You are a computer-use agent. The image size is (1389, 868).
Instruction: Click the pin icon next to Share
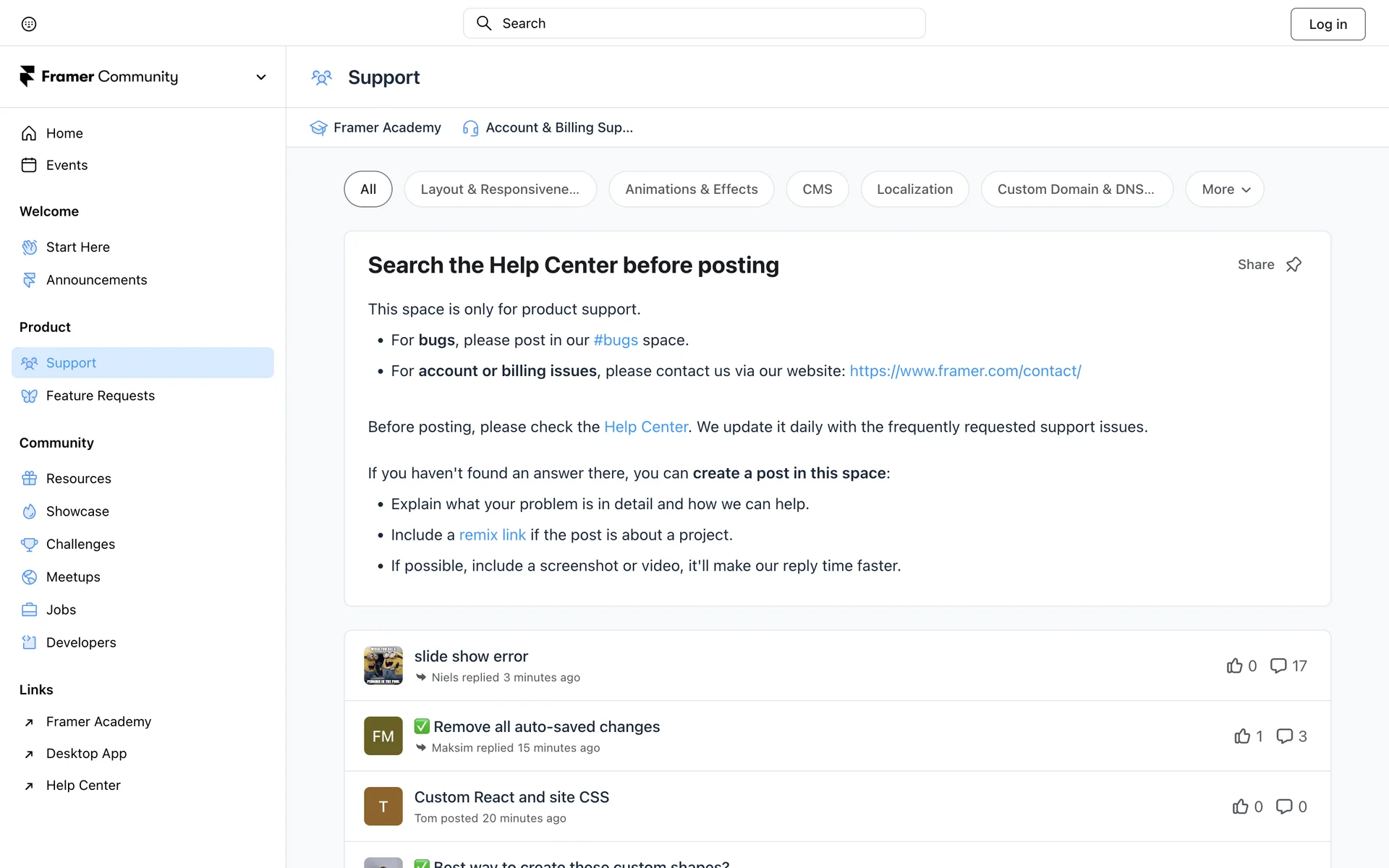tap(1294, 265)
